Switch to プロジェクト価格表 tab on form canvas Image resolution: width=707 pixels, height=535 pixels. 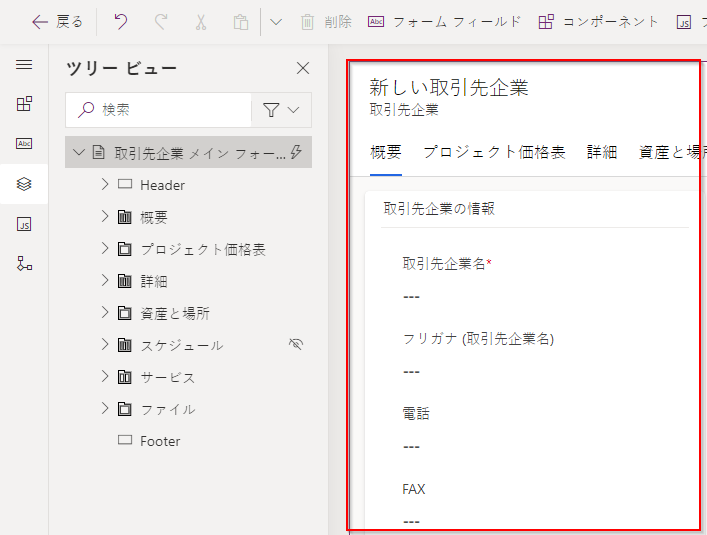coord(494,152)
